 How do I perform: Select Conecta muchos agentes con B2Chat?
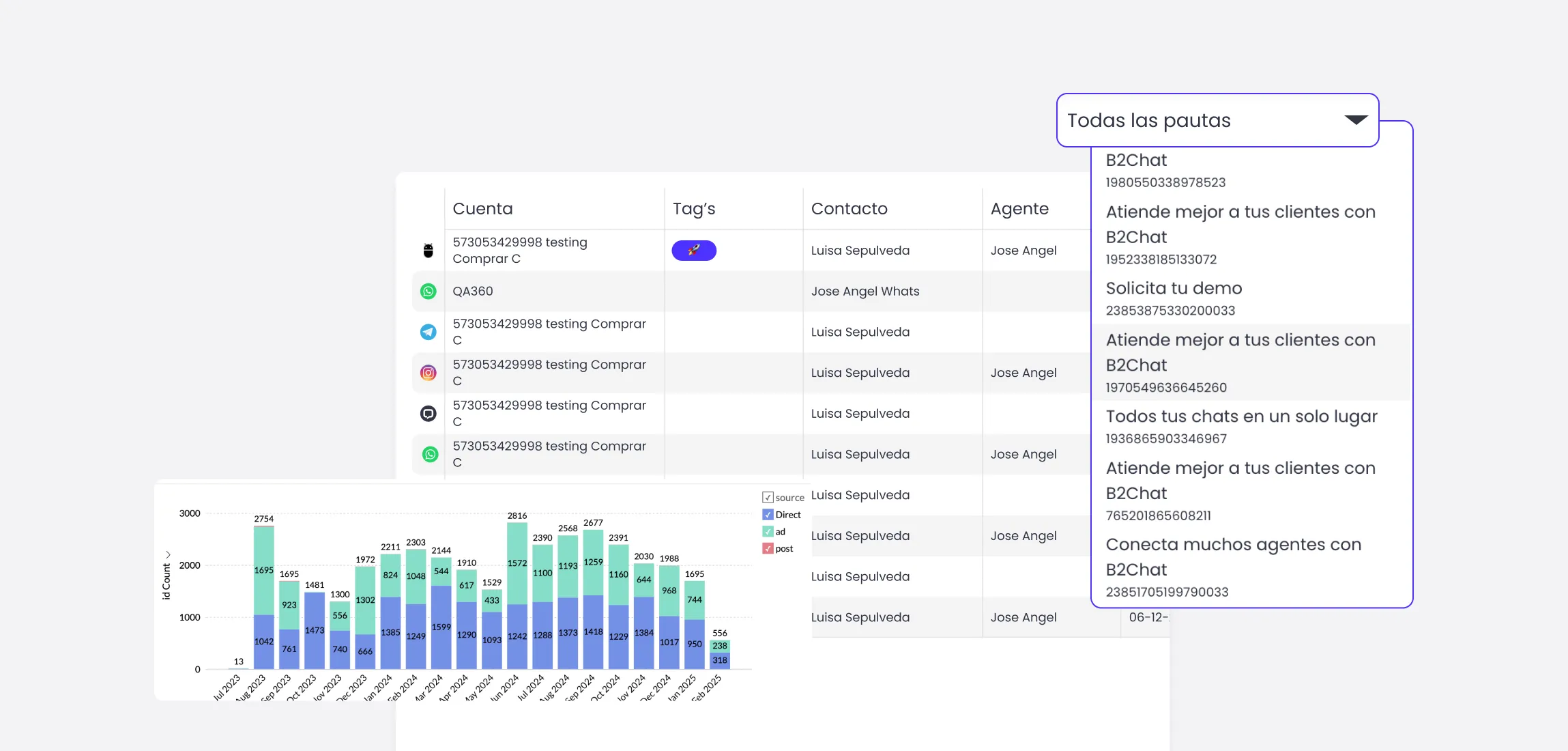point(1251,567)
